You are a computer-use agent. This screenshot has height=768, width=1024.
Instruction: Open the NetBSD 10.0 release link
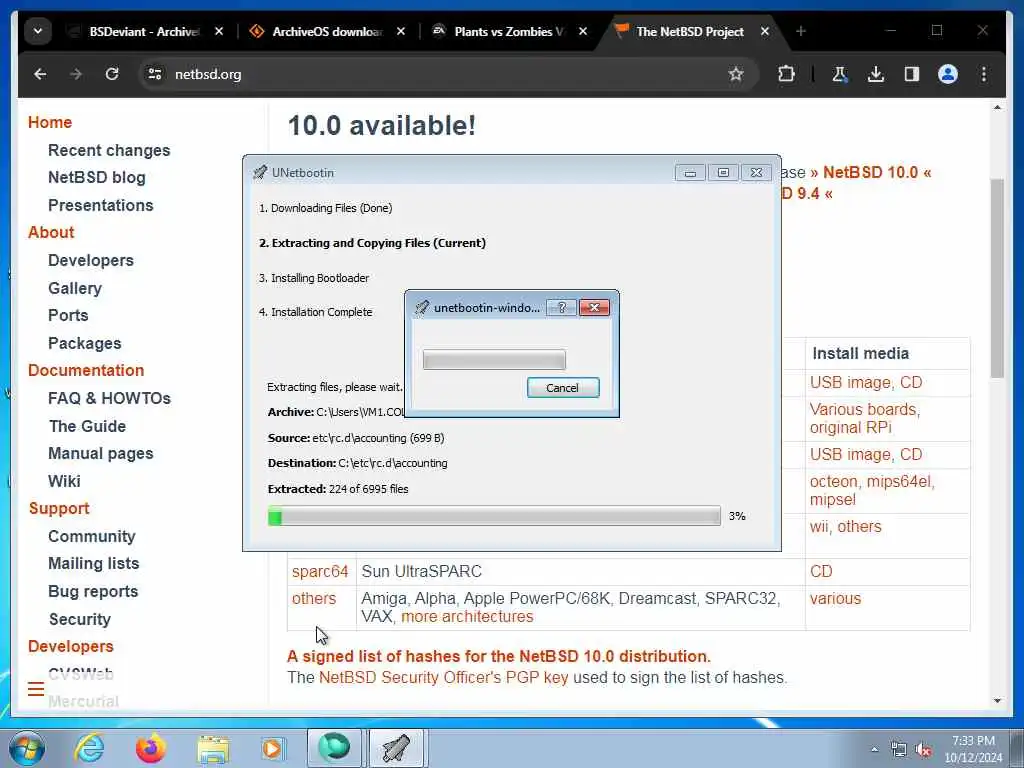871,172
